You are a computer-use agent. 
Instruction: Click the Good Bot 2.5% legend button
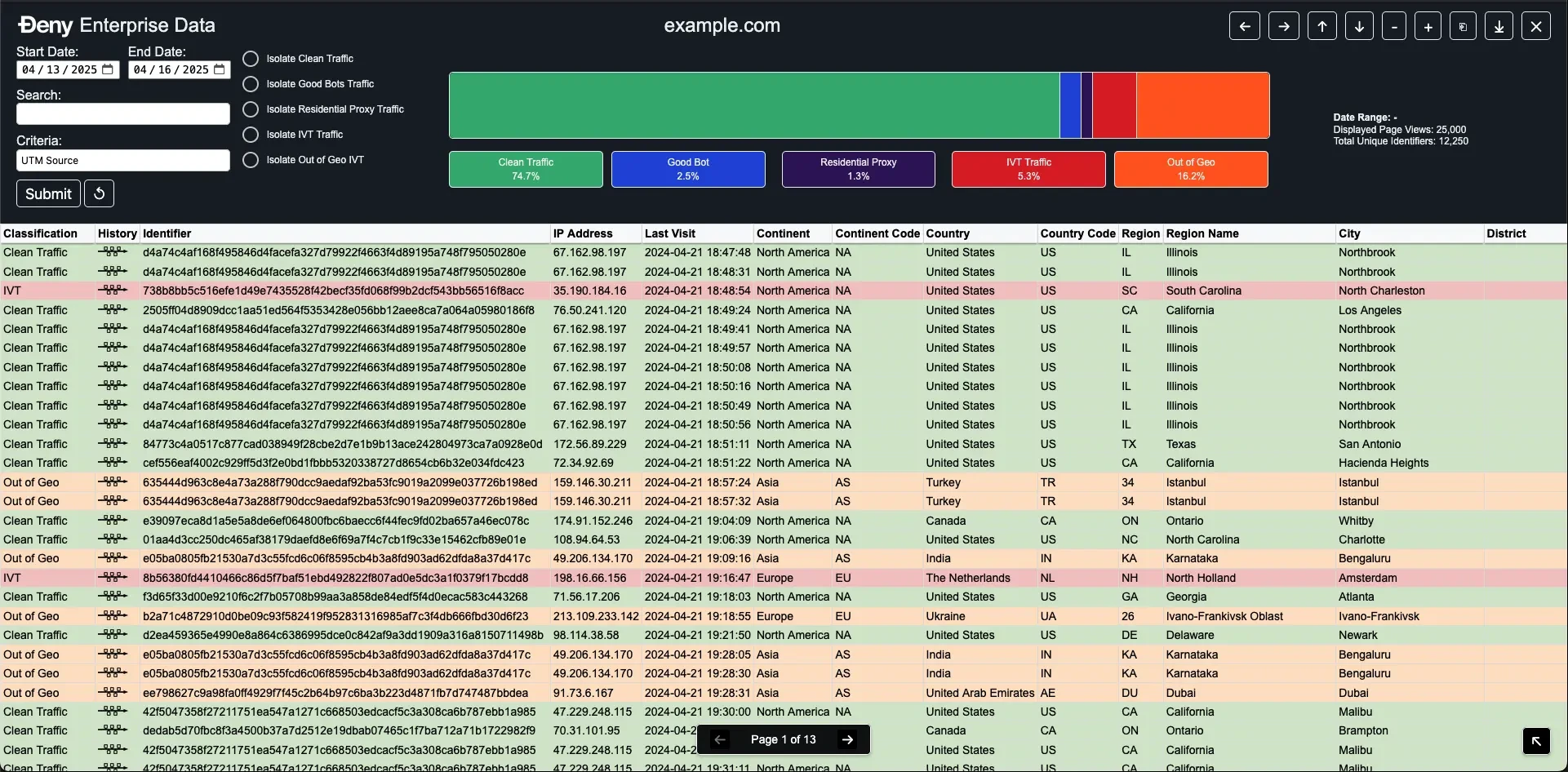pos(688,169)
